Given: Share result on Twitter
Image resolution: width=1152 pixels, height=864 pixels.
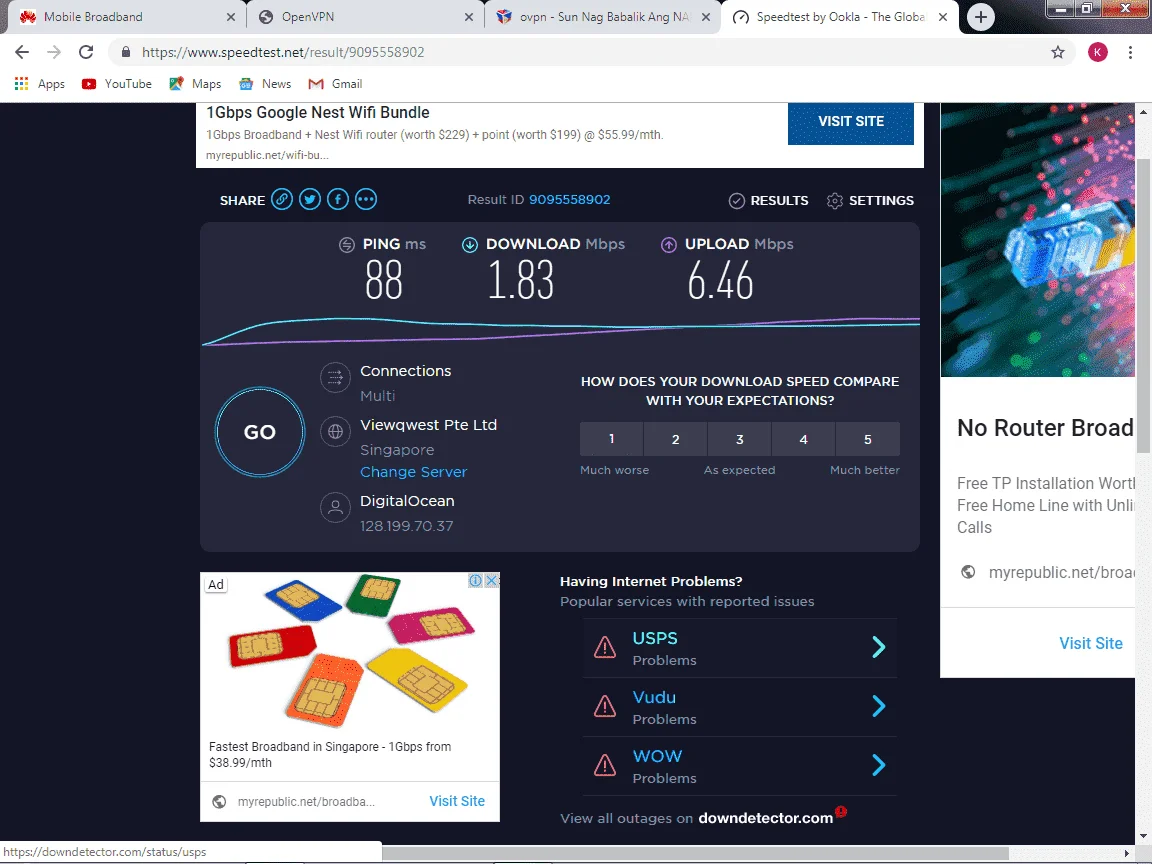Looking at the screenshot, I should click(310, 199).
